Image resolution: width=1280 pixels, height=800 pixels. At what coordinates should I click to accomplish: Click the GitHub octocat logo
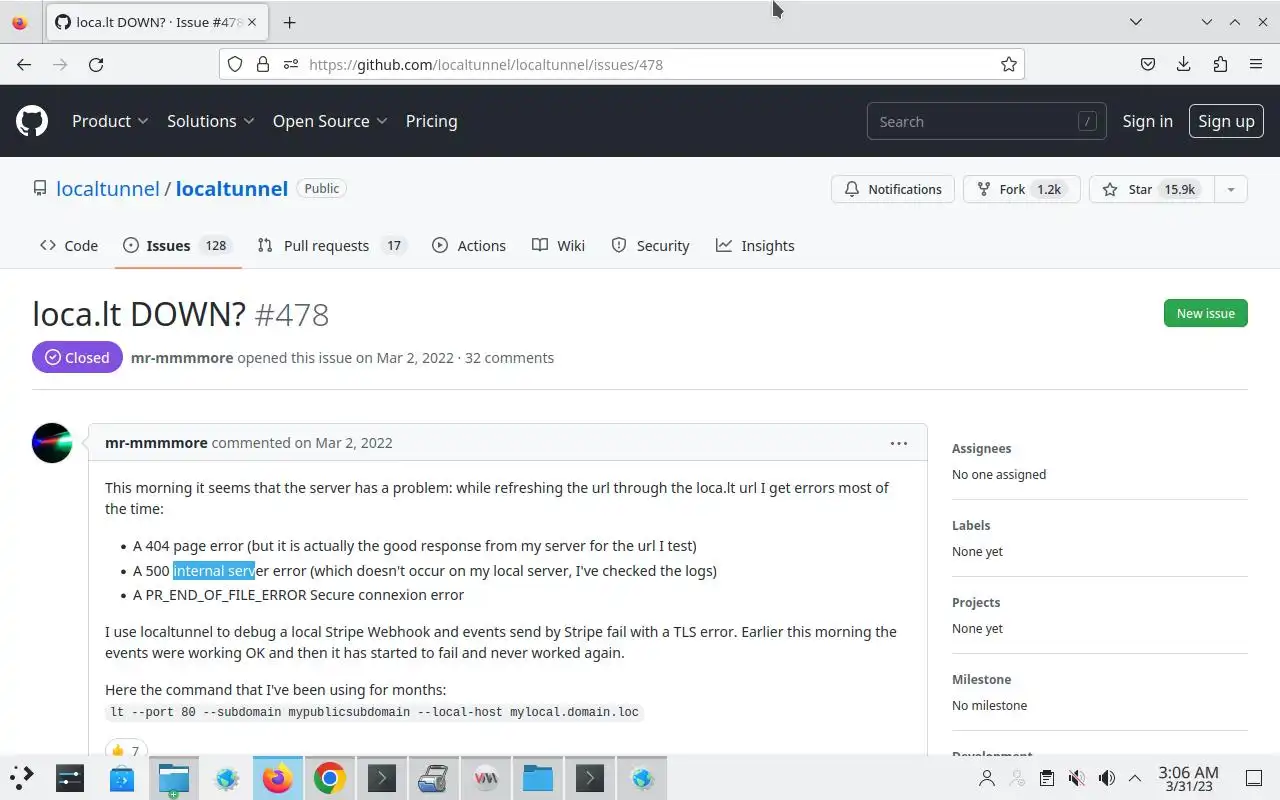point(32,121)
